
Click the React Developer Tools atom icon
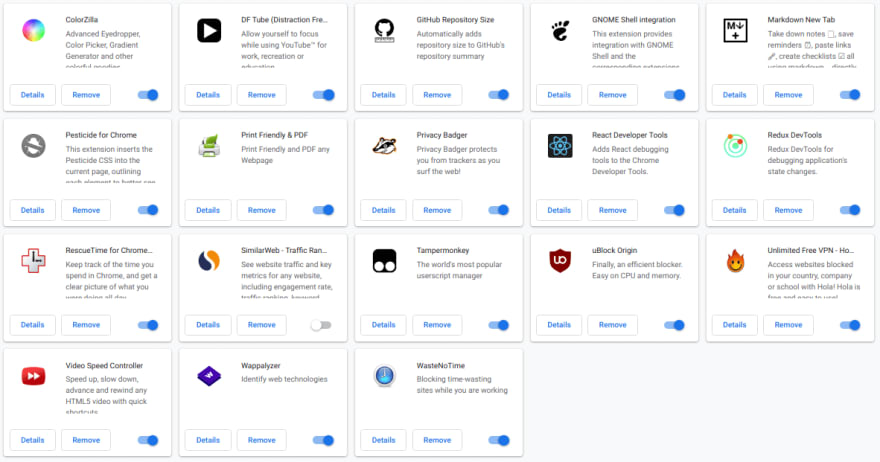560,146
